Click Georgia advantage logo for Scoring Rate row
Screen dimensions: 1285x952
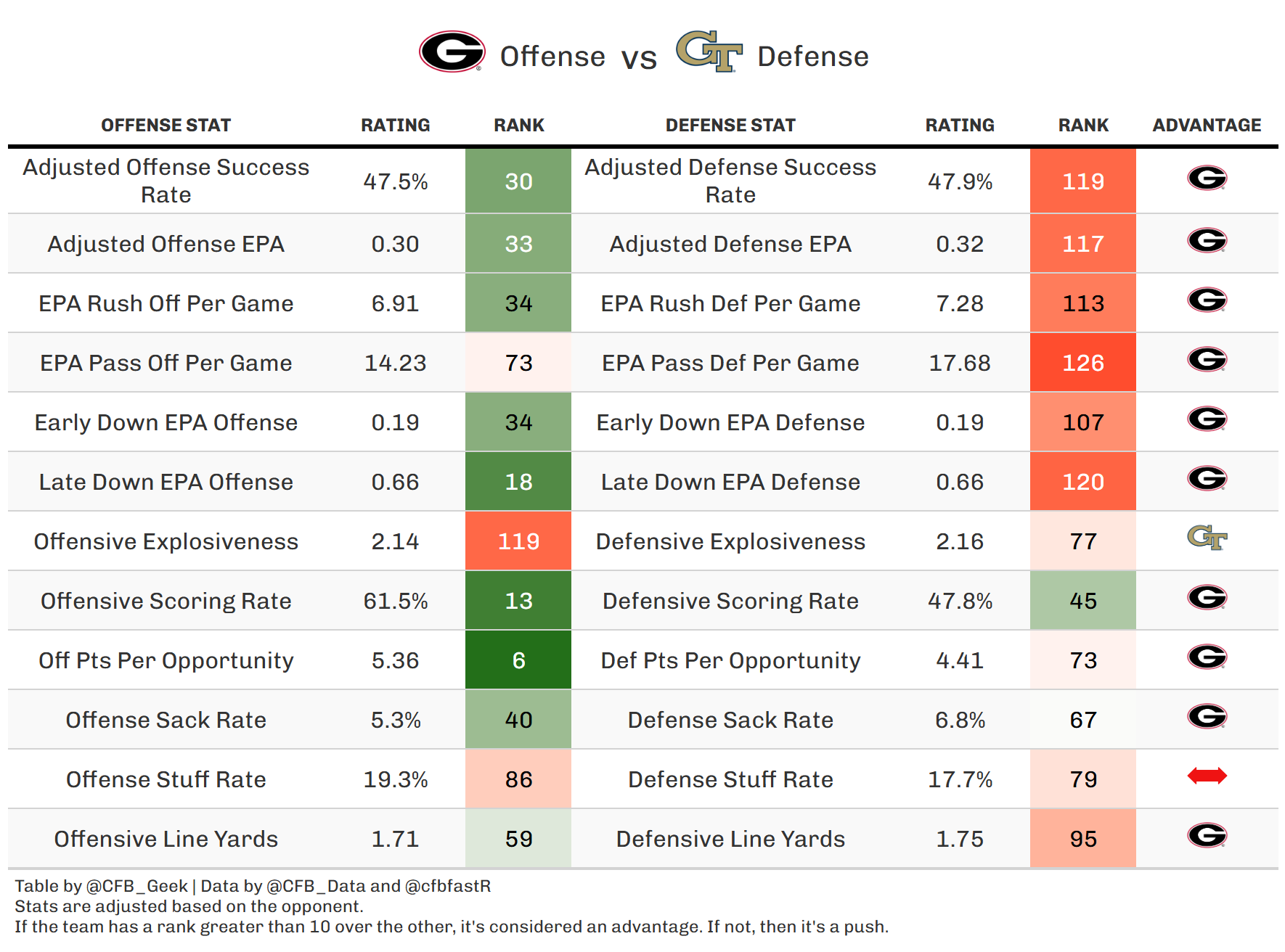tap(1207, 597)
